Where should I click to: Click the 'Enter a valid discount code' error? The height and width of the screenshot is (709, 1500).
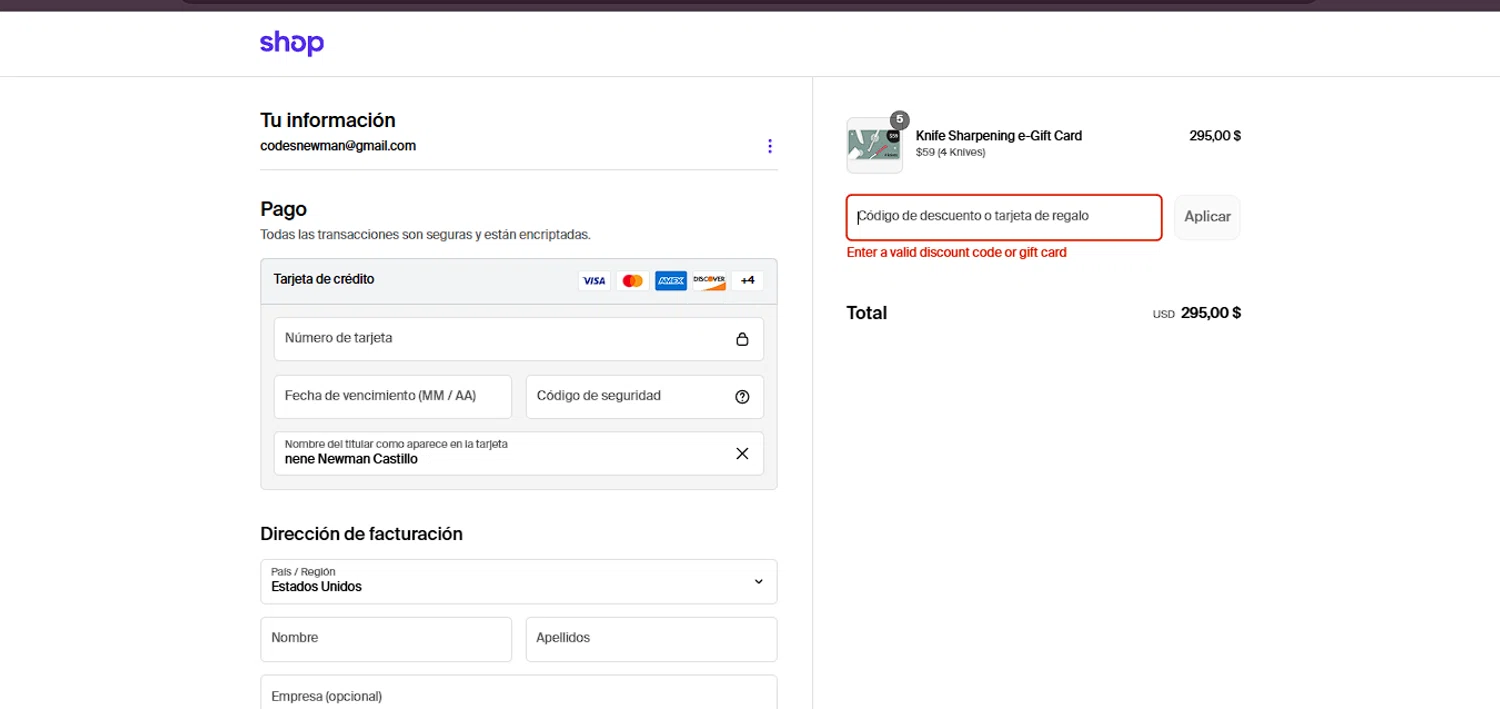[x=957, y=253]
